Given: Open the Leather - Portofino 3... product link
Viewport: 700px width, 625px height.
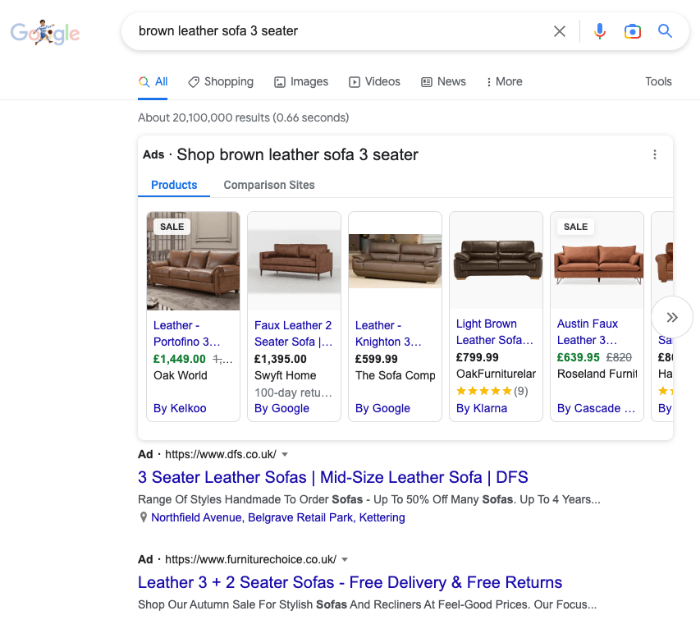Looking at the screenshot, I should point(187,333).
